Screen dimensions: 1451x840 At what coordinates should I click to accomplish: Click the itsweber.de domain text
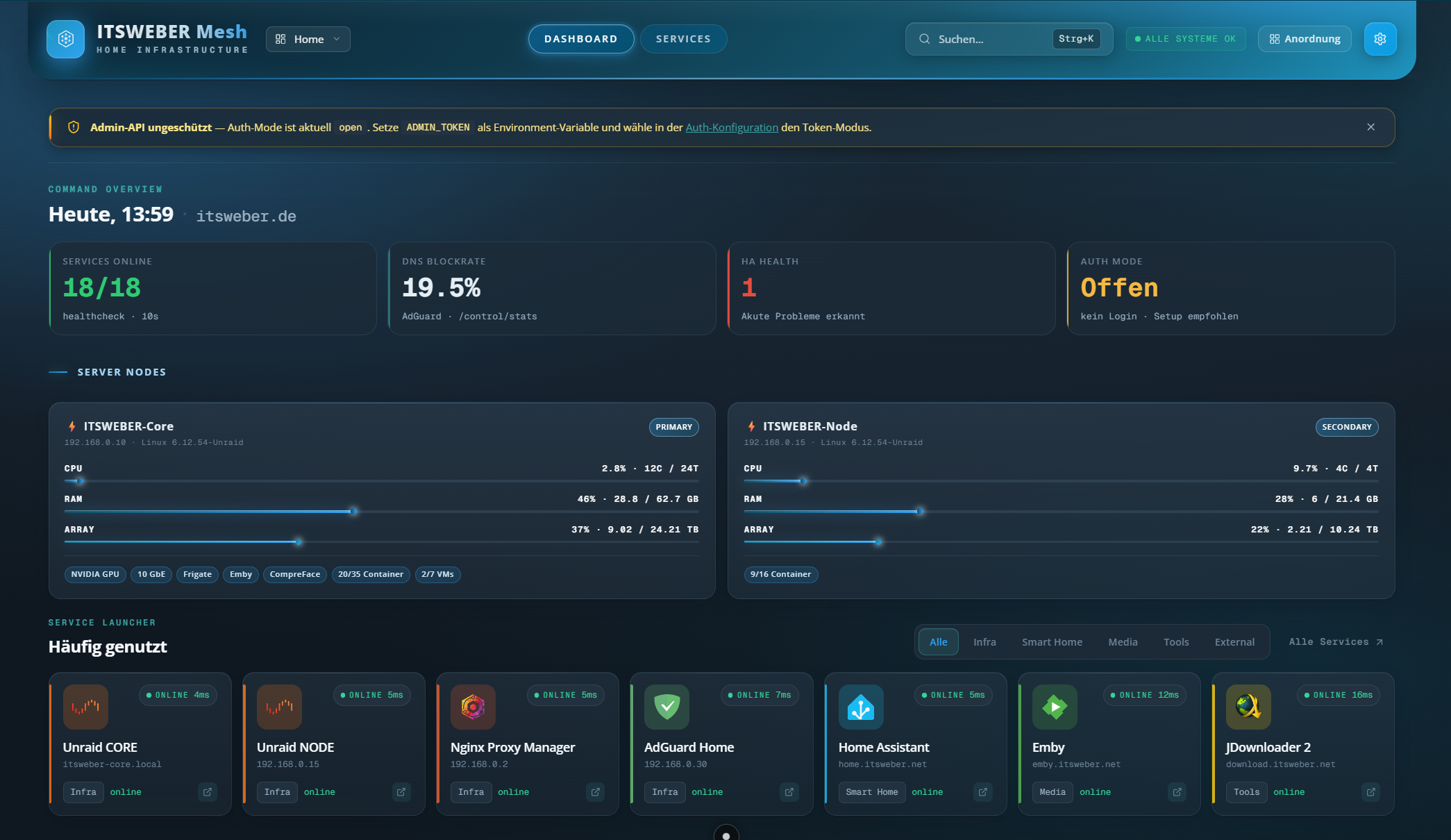(x=246, y=217)
